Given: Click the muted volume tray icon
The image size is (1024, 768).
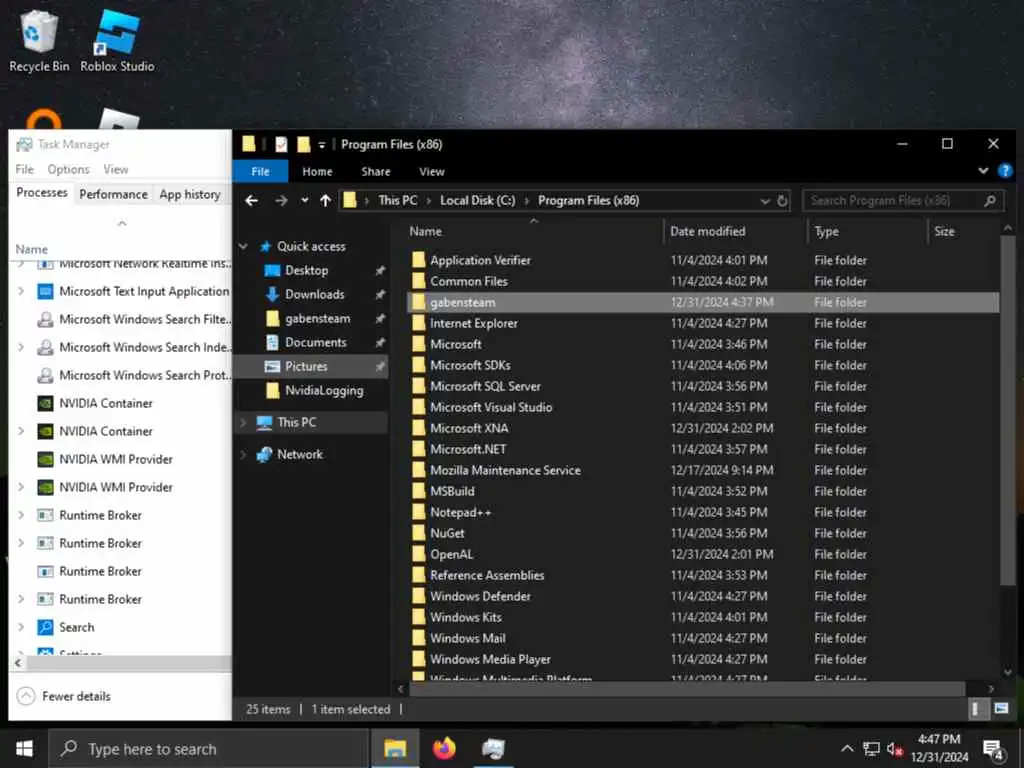Looking at the screenshot, I should [x=895, y=749].
